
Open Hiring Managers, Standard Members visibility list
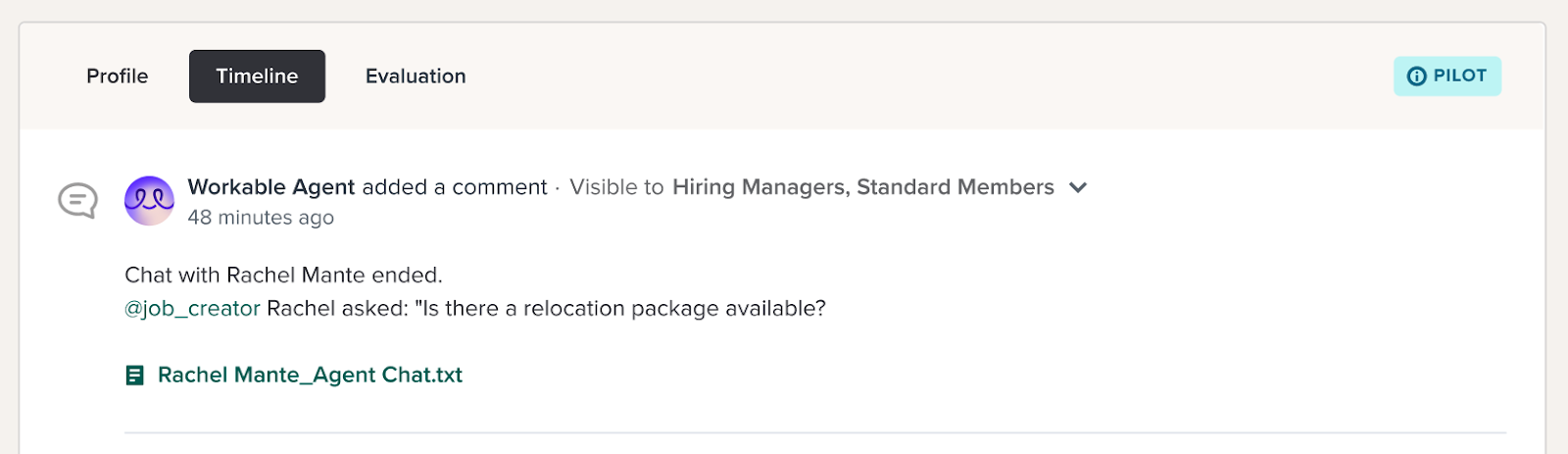862,187
